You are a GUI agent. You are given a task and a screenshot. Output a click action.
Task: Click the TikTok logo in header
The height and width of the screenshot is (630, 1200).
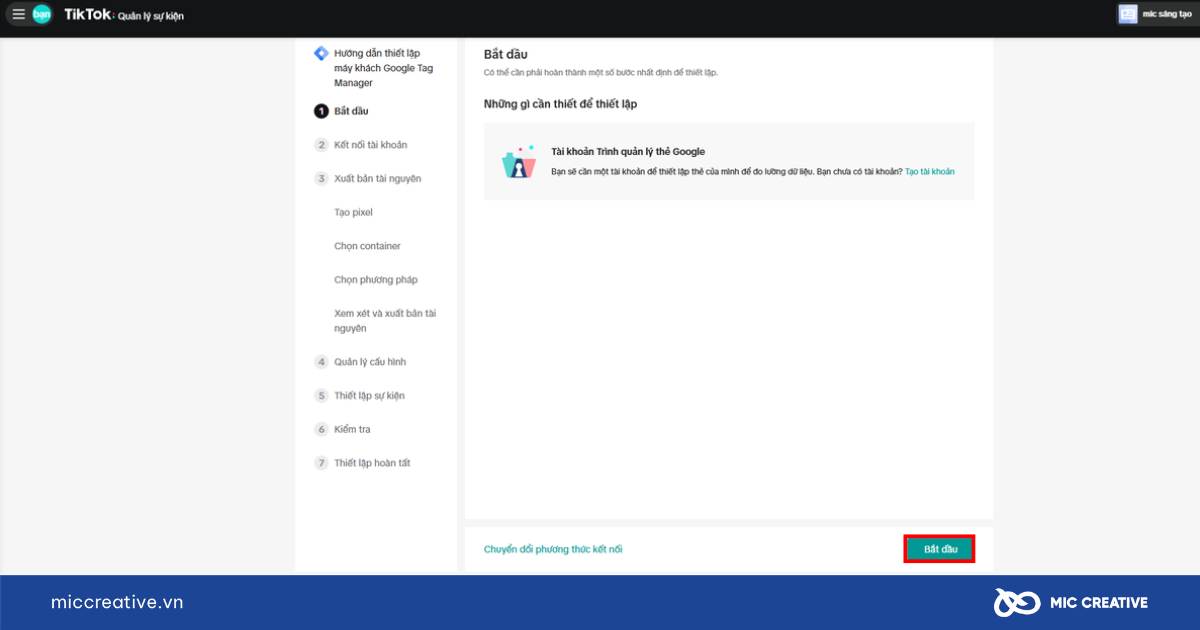click(x=87, y=14)
